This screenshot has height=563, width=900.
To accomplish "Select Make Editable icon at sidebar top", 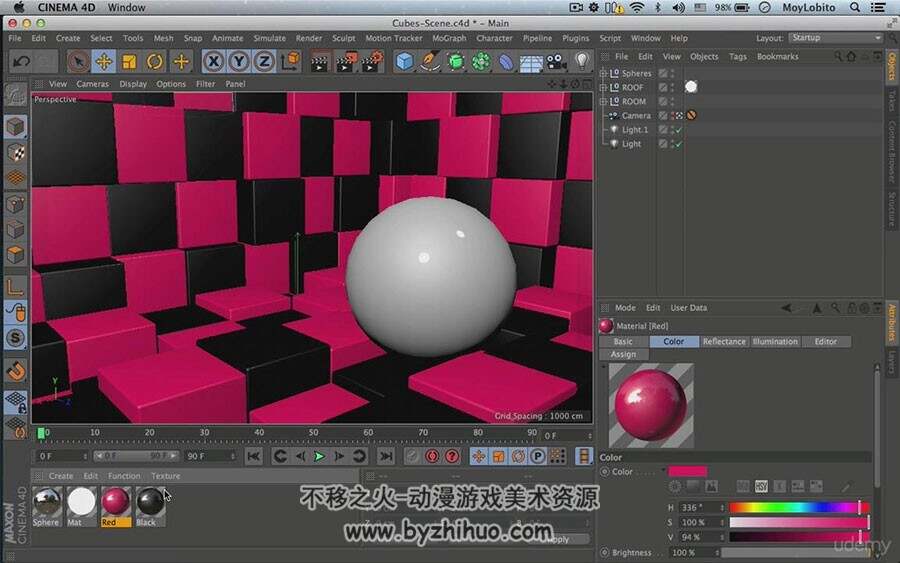I will coord(15,95).
